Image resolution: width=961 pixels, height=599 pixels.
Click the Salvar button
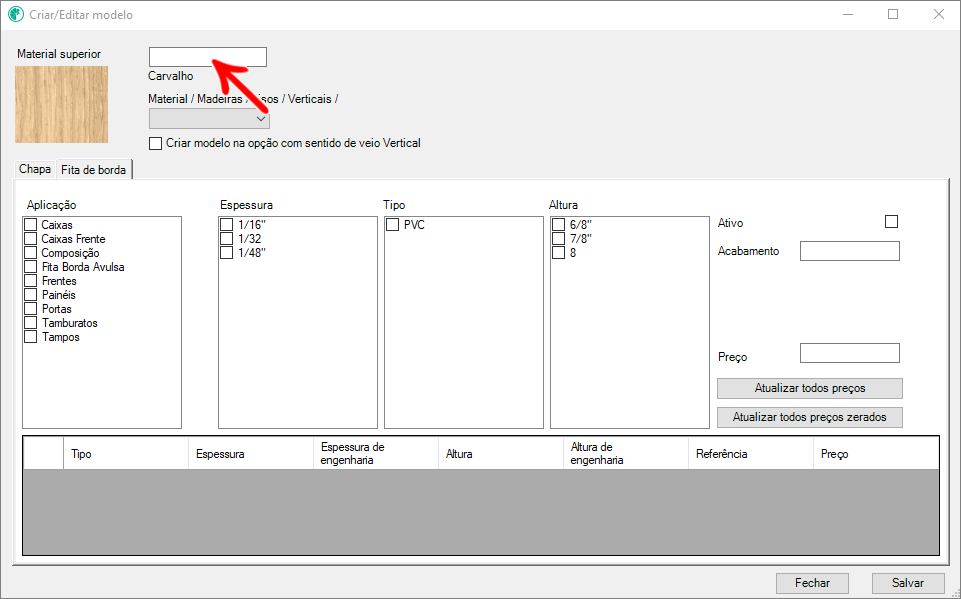coord(908,583)
